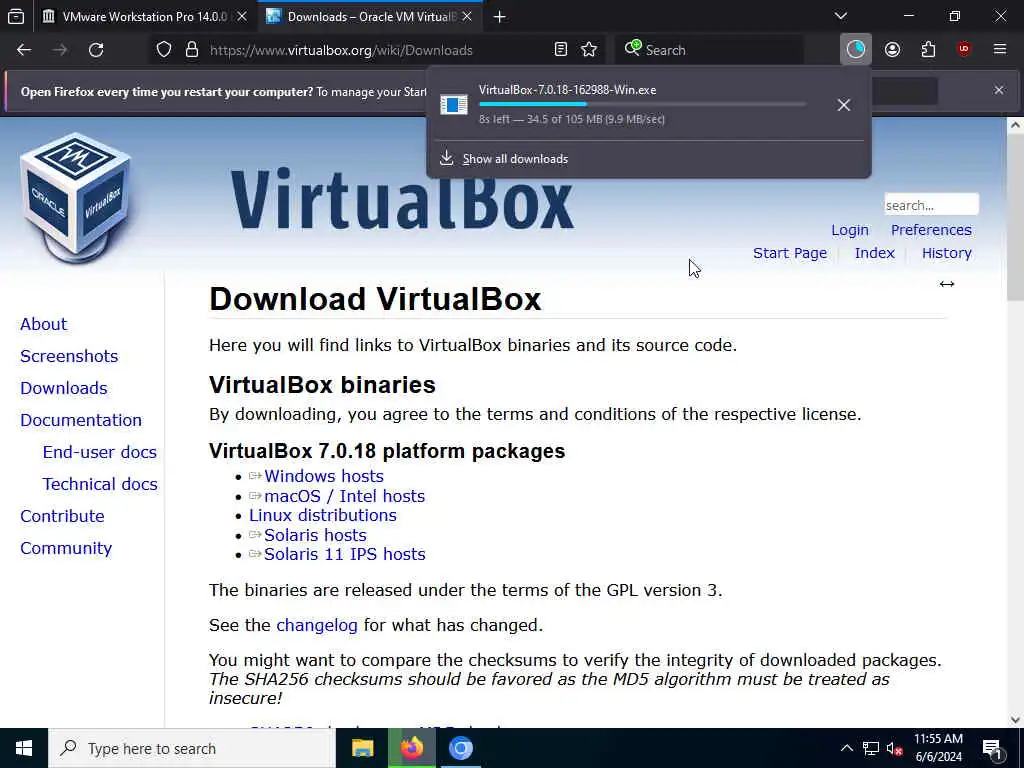Screen dimensions: 1024x768
Task: Open Community in the sidebar
Action: coord(65,548)
